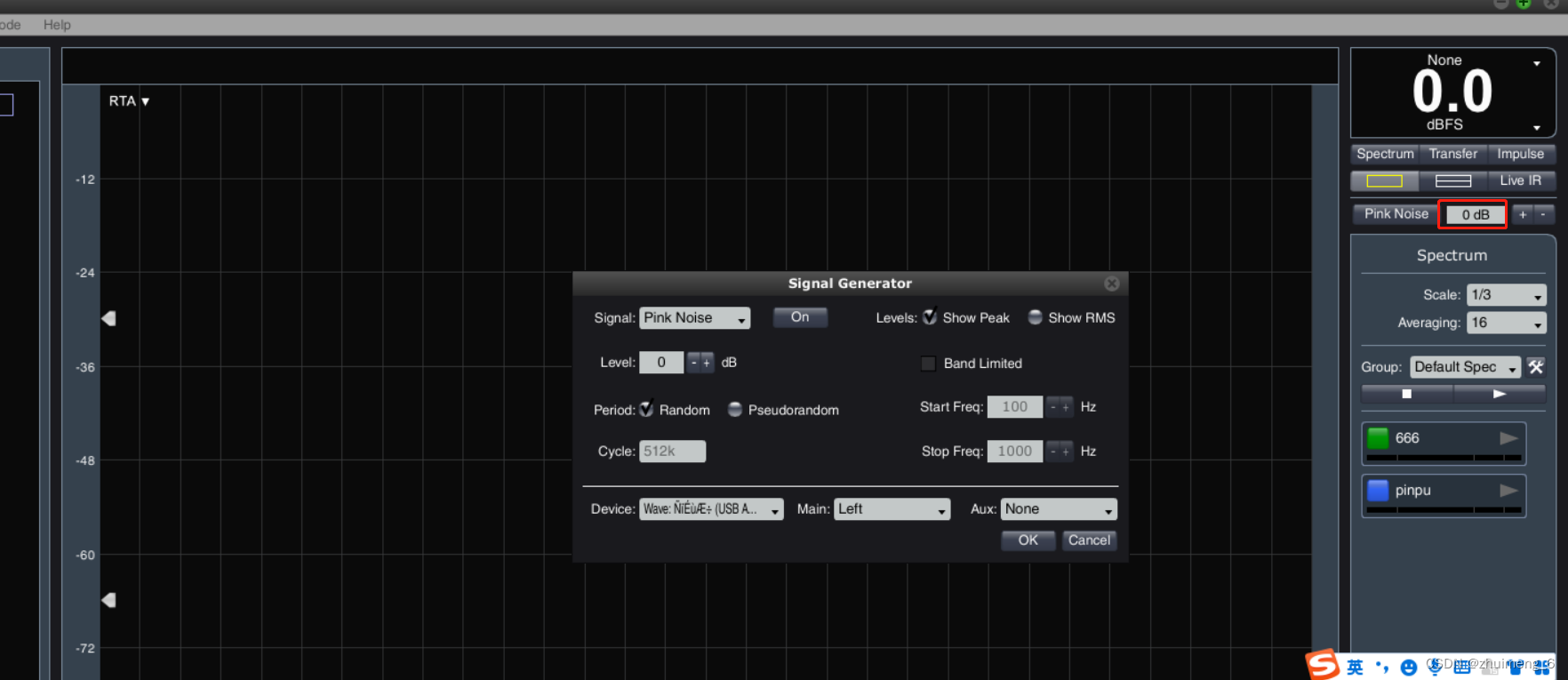Click the blue pinpu color swatch

coord(1378,491)
